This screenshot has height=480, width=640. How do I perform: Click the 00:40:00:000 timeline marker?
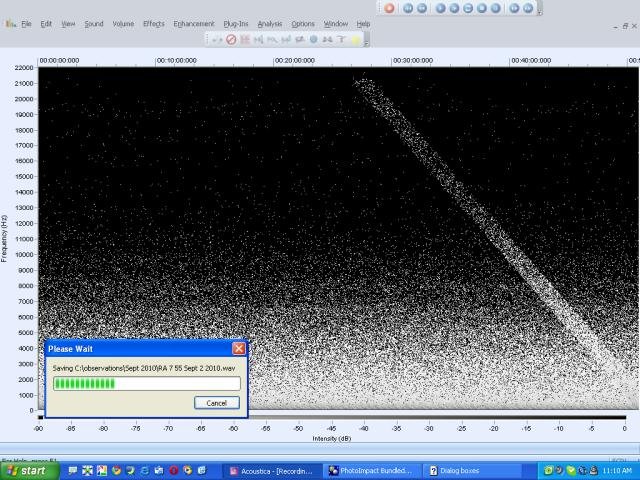click(x=531, y=60)
